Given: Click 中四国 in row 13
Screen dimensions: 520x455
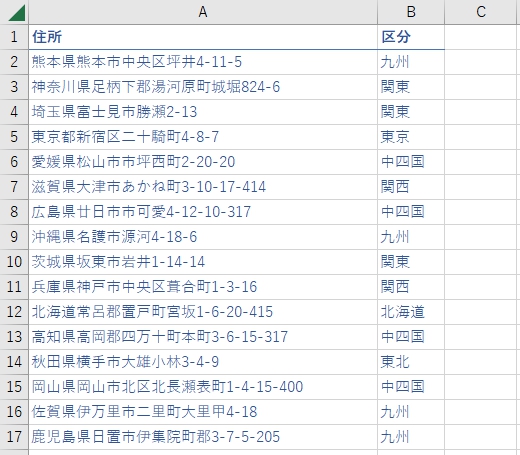Looking at the screenshot, I should (x=411, y=337).
